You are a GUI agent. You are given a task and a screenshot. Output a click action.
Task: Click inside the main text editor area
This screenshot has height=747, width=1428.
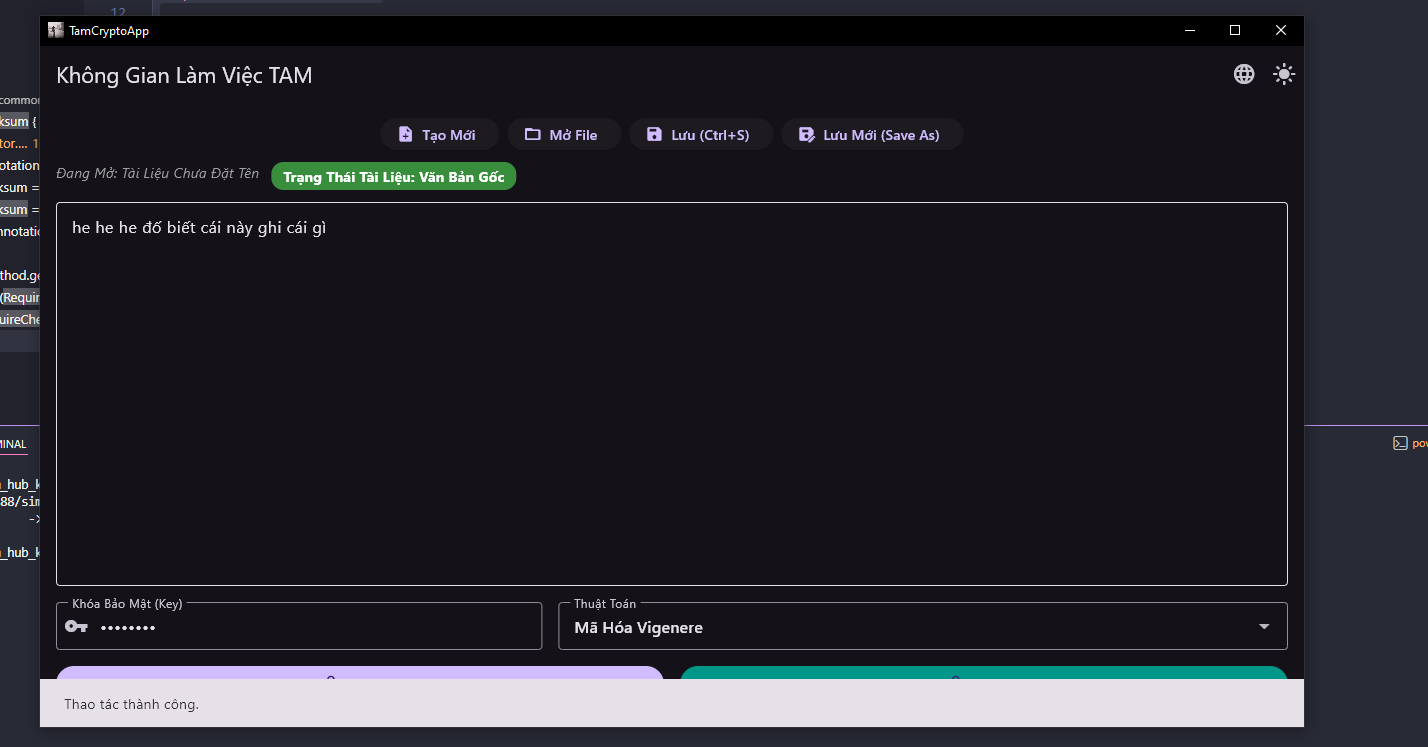tap(672, 394)
